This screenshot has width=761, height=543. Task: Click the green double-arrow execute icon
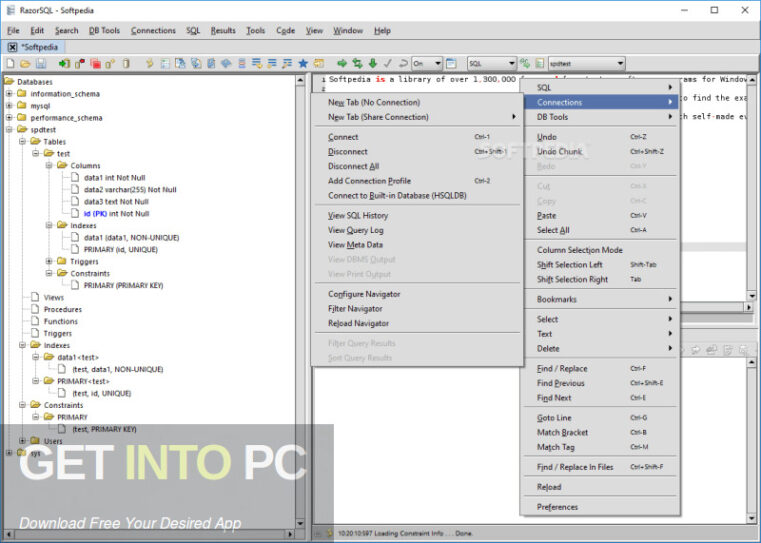point(358,64)
